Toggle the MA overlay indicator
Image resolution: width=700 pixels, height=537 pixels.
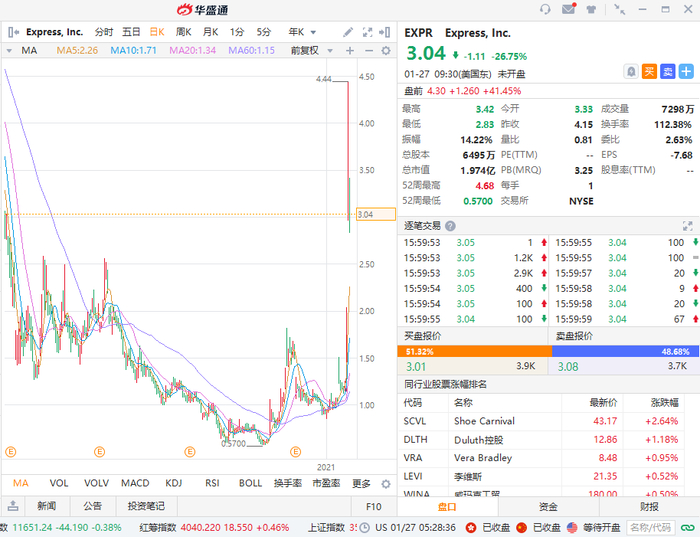coord(21,483)
